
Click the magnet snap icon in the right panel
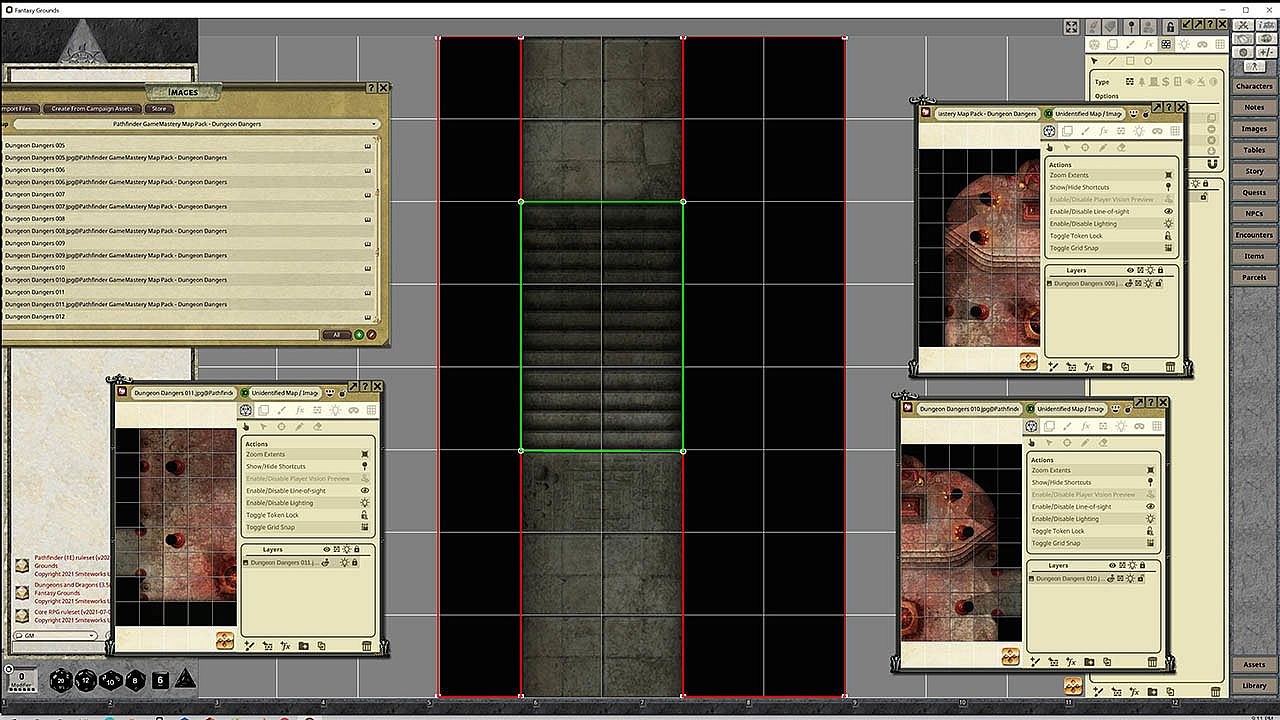pyautogui.click(x=1213, y=164)
